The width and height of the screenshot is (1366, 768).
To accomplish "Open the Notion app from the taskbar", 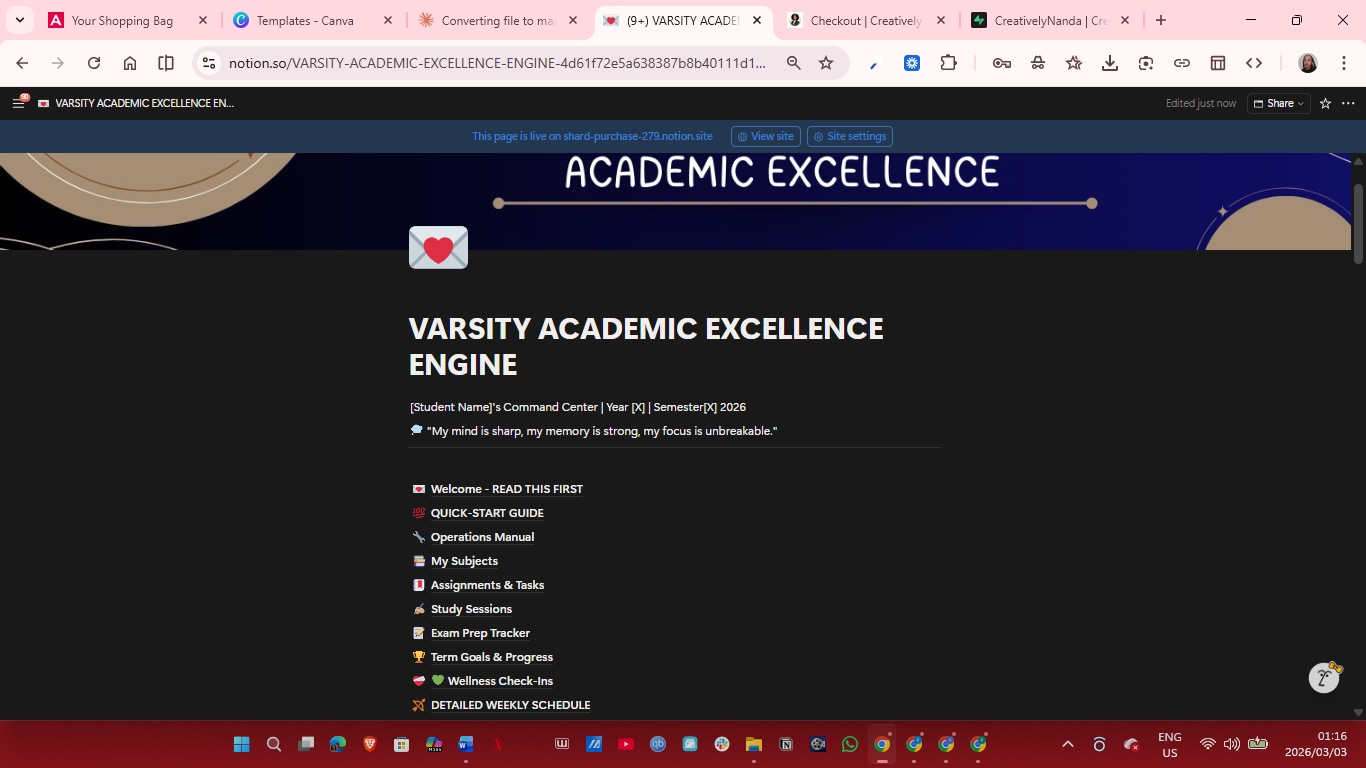I will tap(785, 744).
